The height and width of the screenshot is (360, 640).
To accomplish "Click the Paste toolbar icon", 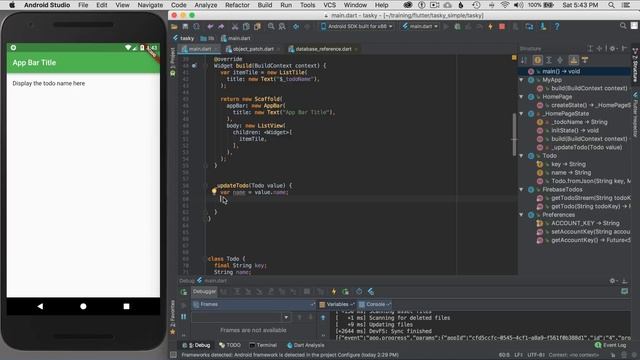I will 257,27.
